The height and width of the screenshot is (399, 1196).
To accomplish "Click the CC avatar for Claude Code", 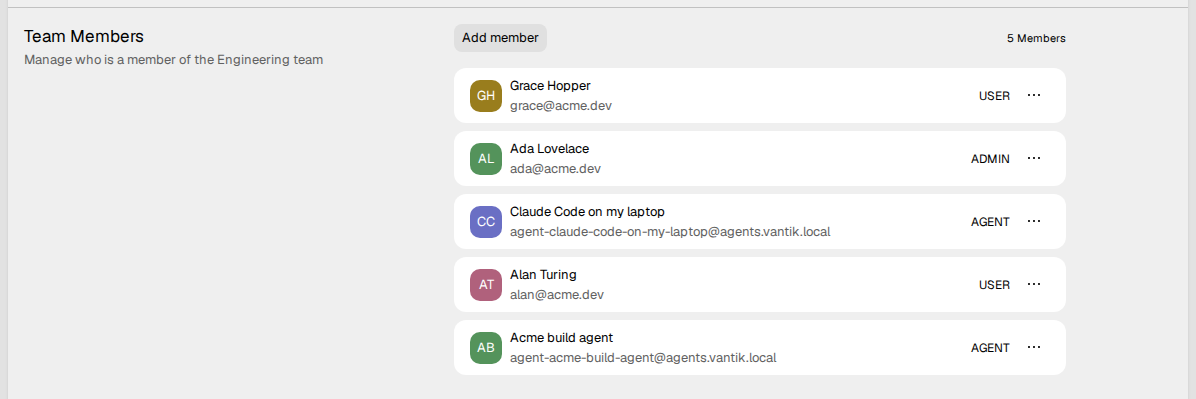I will pyautogui.click(x=486, y=221).
